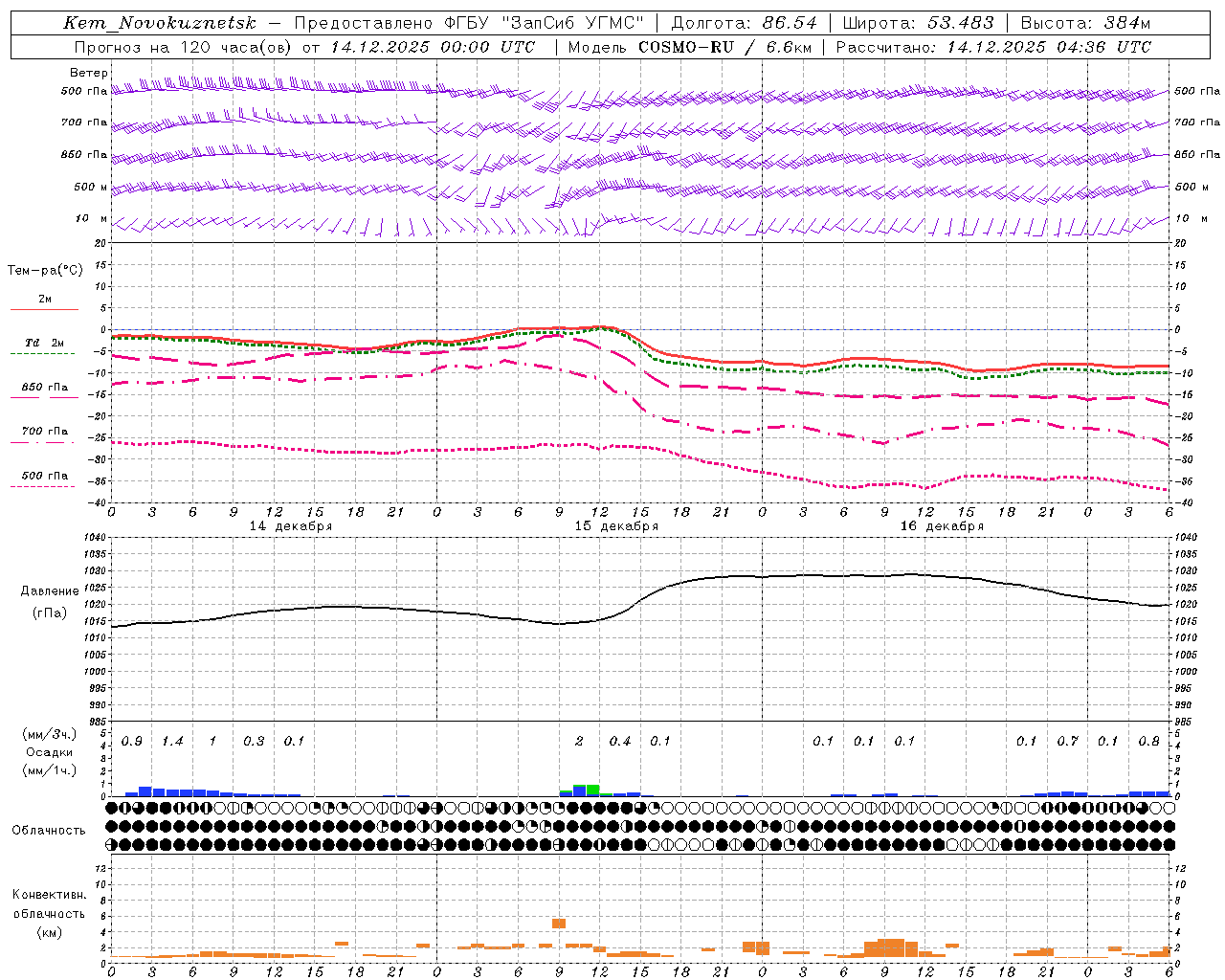Click the 700 гПа entry in temperature legend
The height and width of the screenshot is (980, 1225).
44,432
